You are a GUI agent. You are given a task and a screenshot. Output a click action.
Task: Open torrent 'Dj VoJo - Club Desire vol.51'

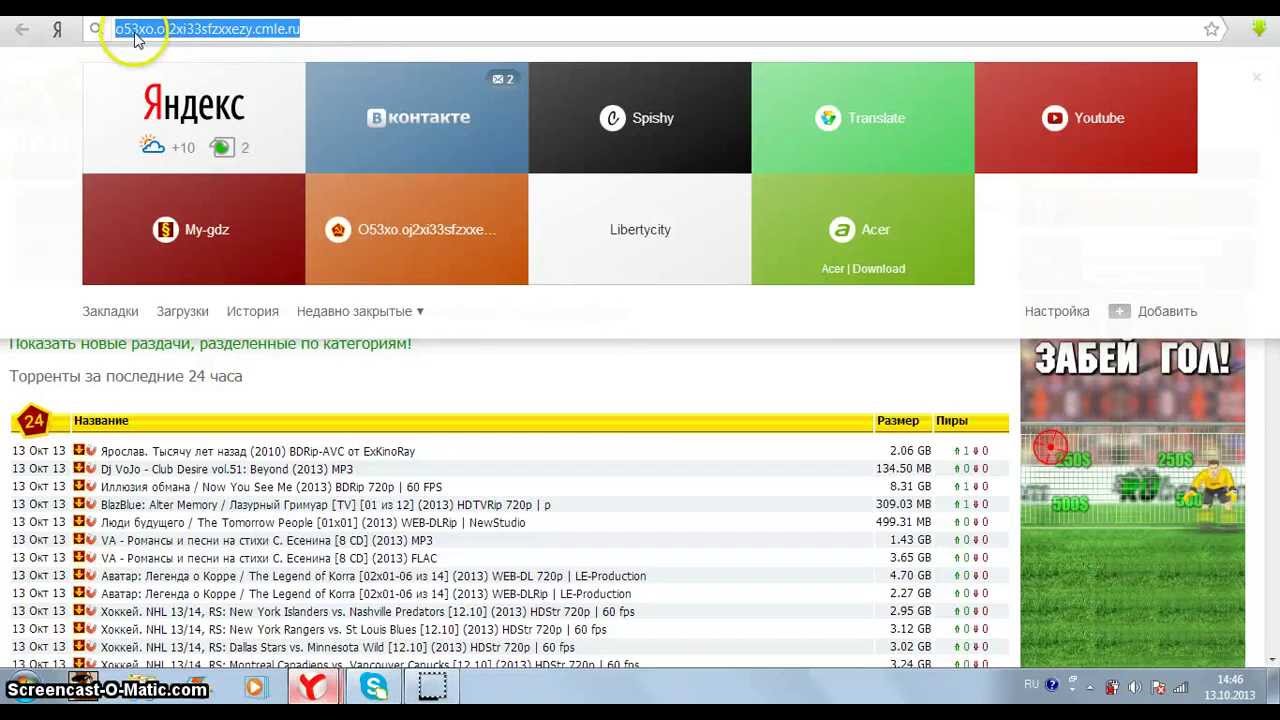coord(227,469)
